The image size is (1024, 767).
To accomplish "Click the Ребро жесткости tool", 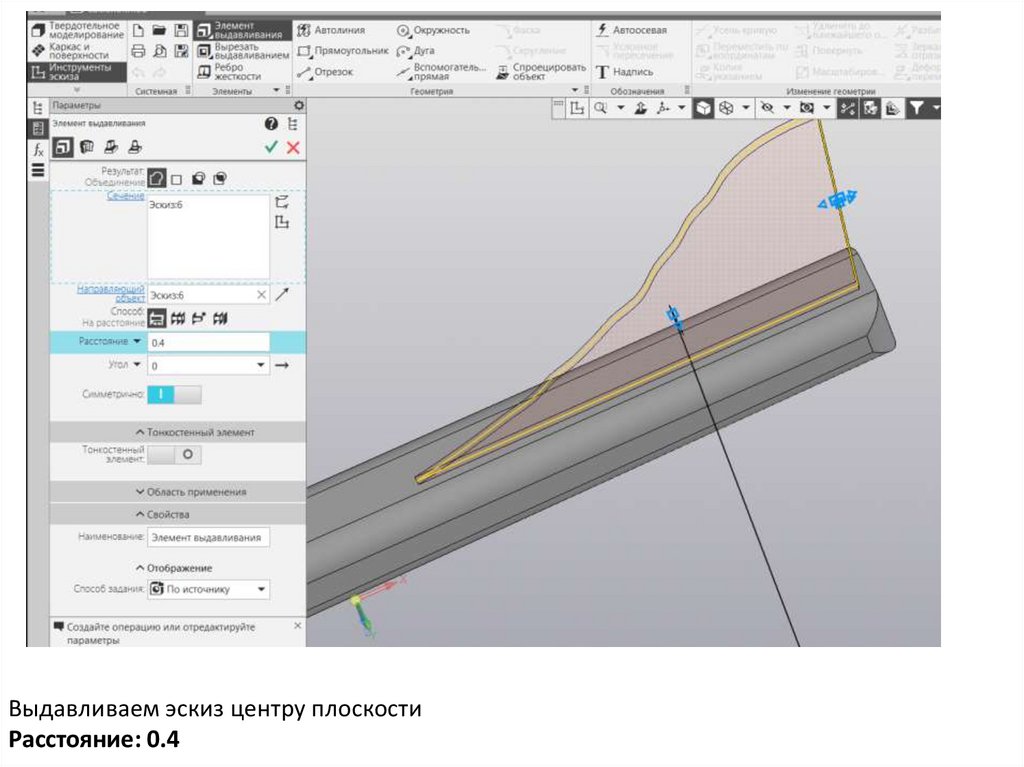I will (236, 71).
